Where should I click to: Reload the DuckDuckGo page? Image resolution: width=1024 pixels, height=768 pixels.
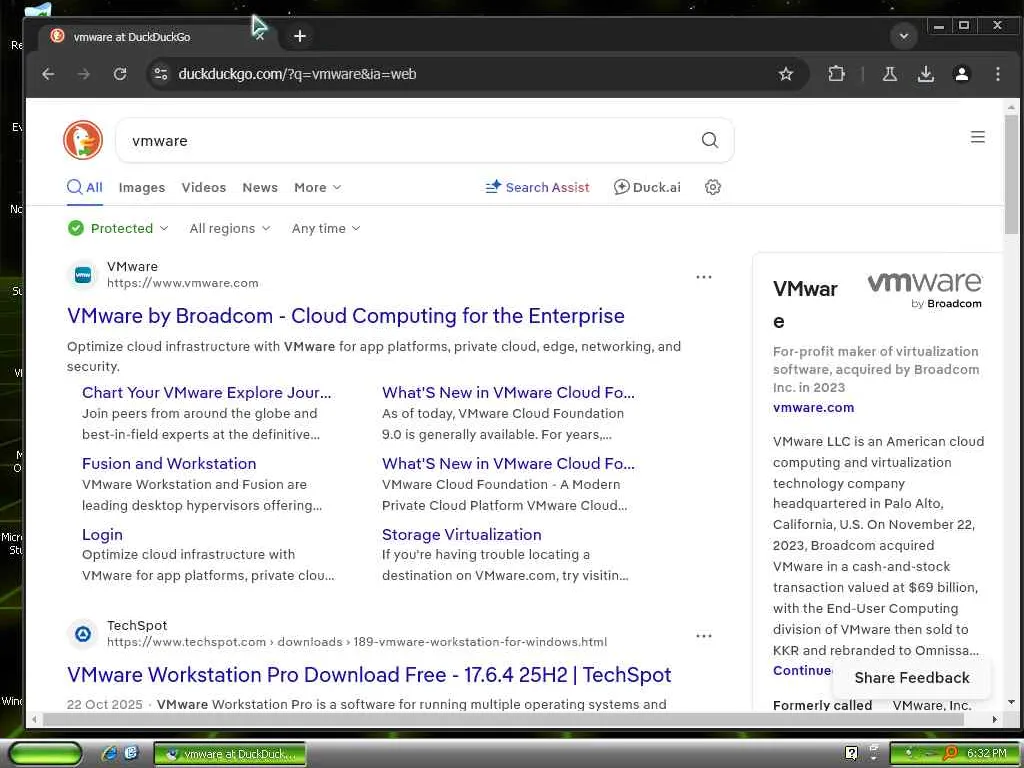[120, 74]
